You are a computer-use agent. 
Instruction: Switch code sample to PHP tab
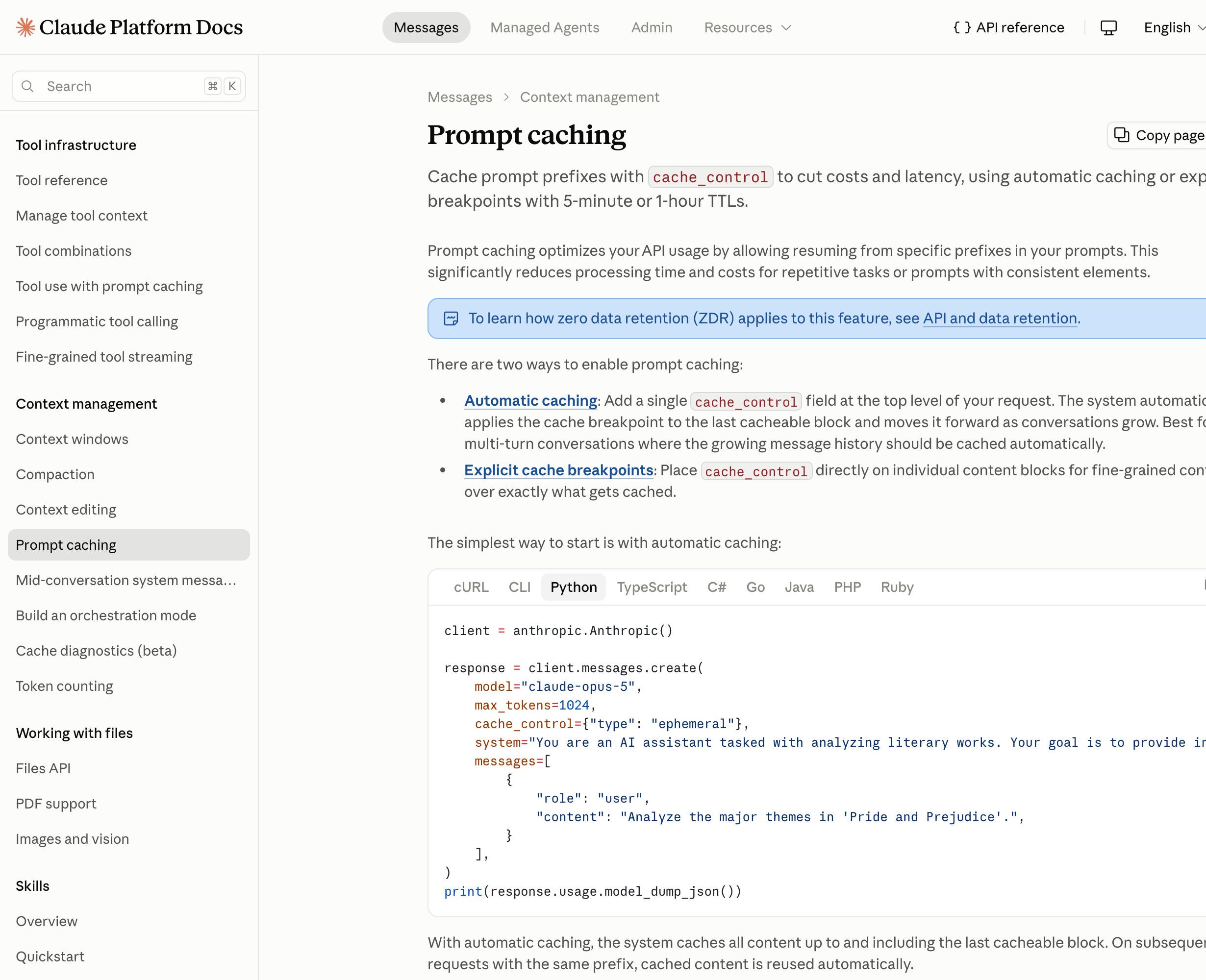pyautogui.click(x=847, y=587)
